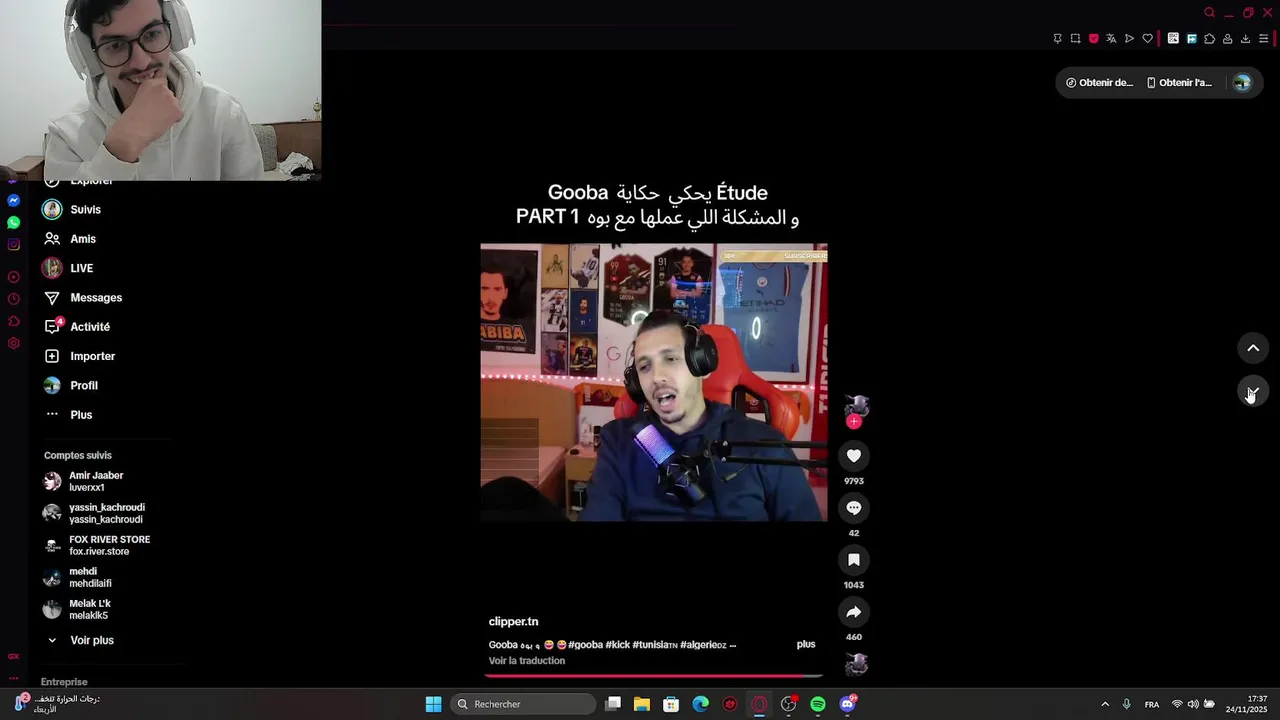Open Extensions in the browser sidebar
Screen dimensions: 1280x720
(13, 321)
